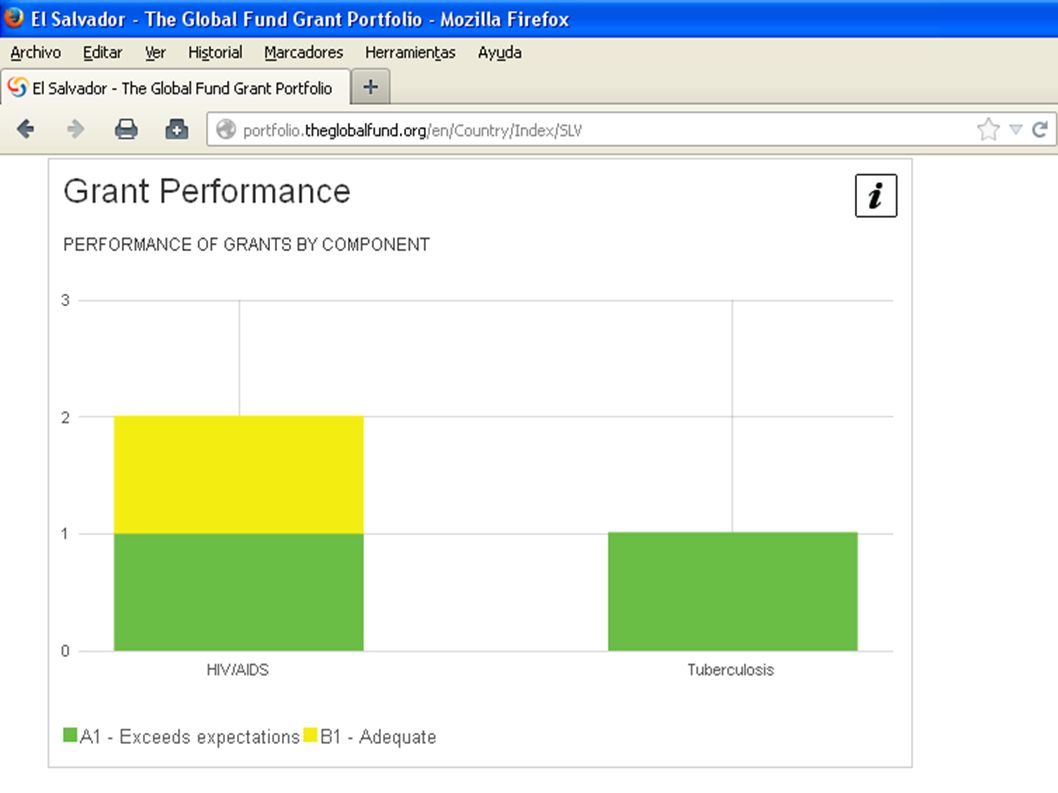The width and height of the screenshot is (1058, 793).
Task: Click the yellow B1 Adequate legend swatch
Action: click(310, 735)
